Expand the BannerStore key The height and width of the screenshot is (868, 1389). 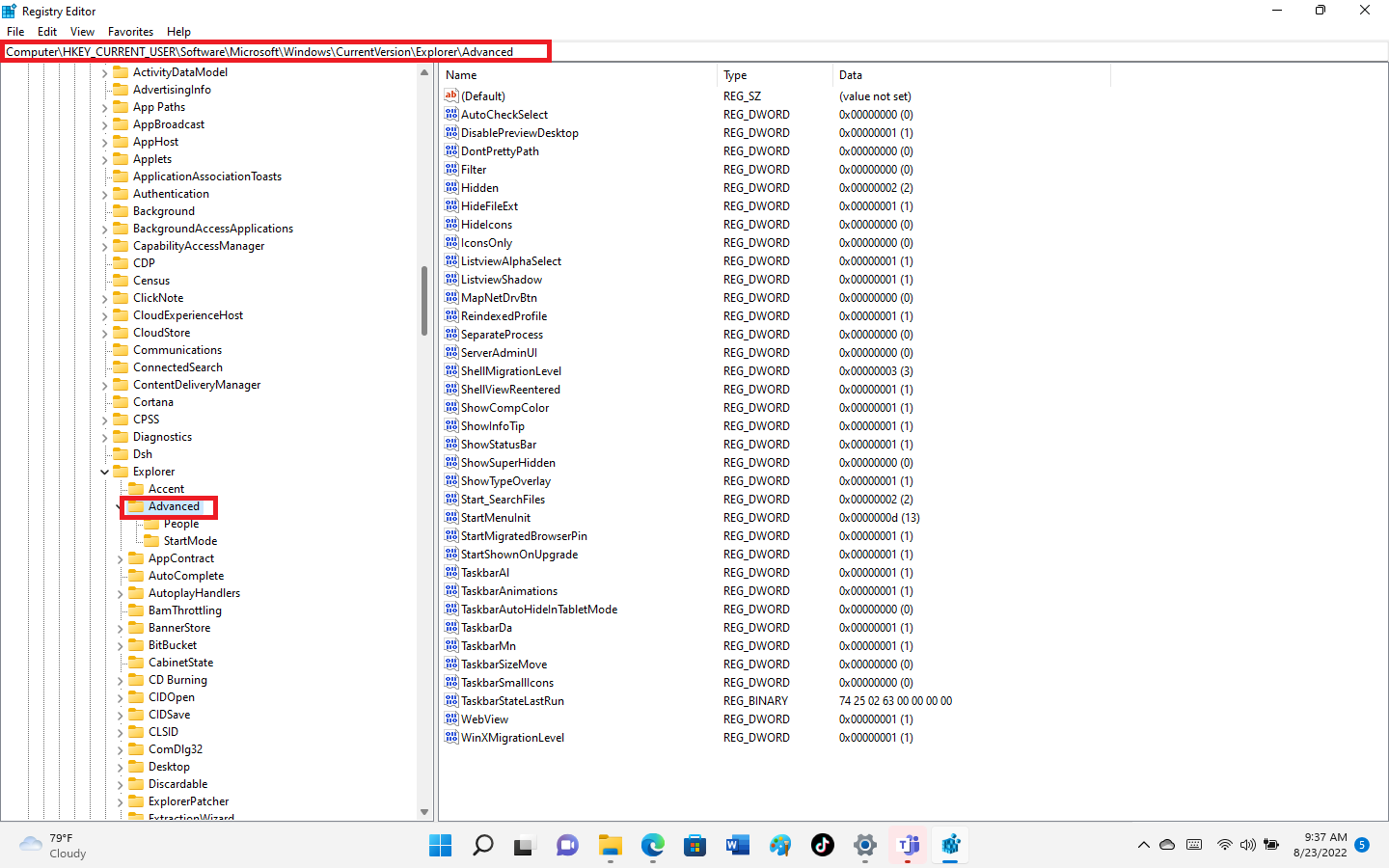click(x=121, y=629)
